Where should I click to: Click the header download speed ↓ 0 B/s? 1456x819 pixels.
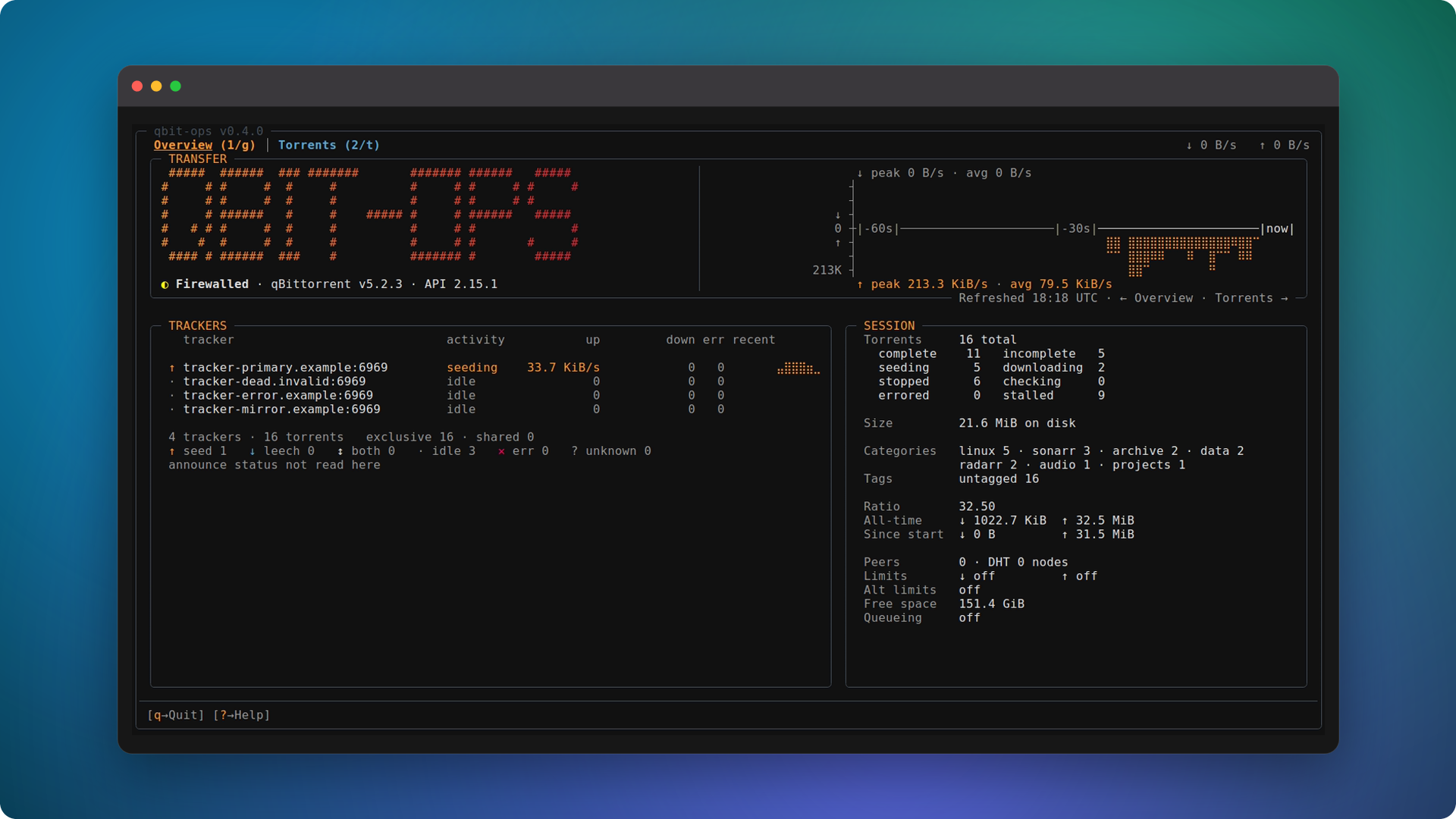(1211, 145)
